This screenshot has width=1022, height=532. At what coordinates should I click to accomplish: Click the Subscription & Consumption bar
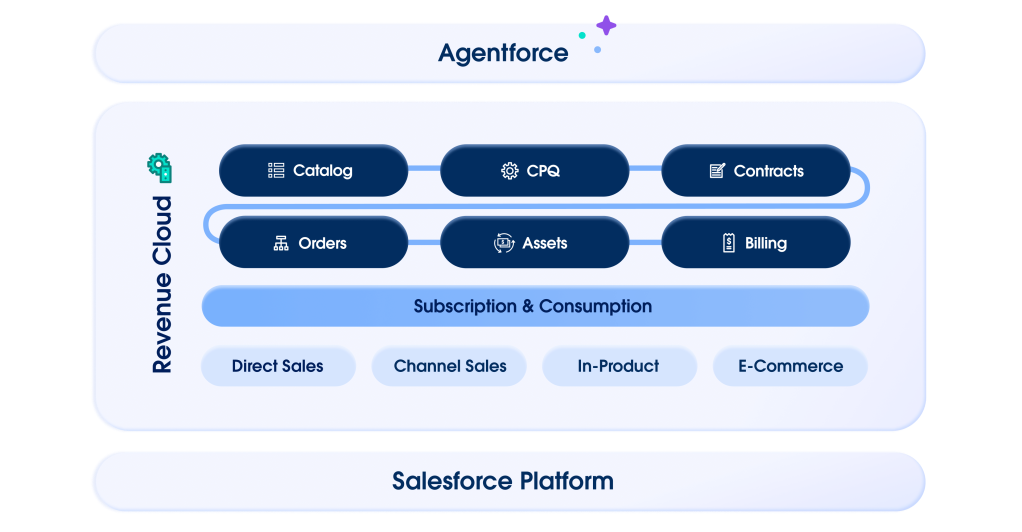(534, 306)
